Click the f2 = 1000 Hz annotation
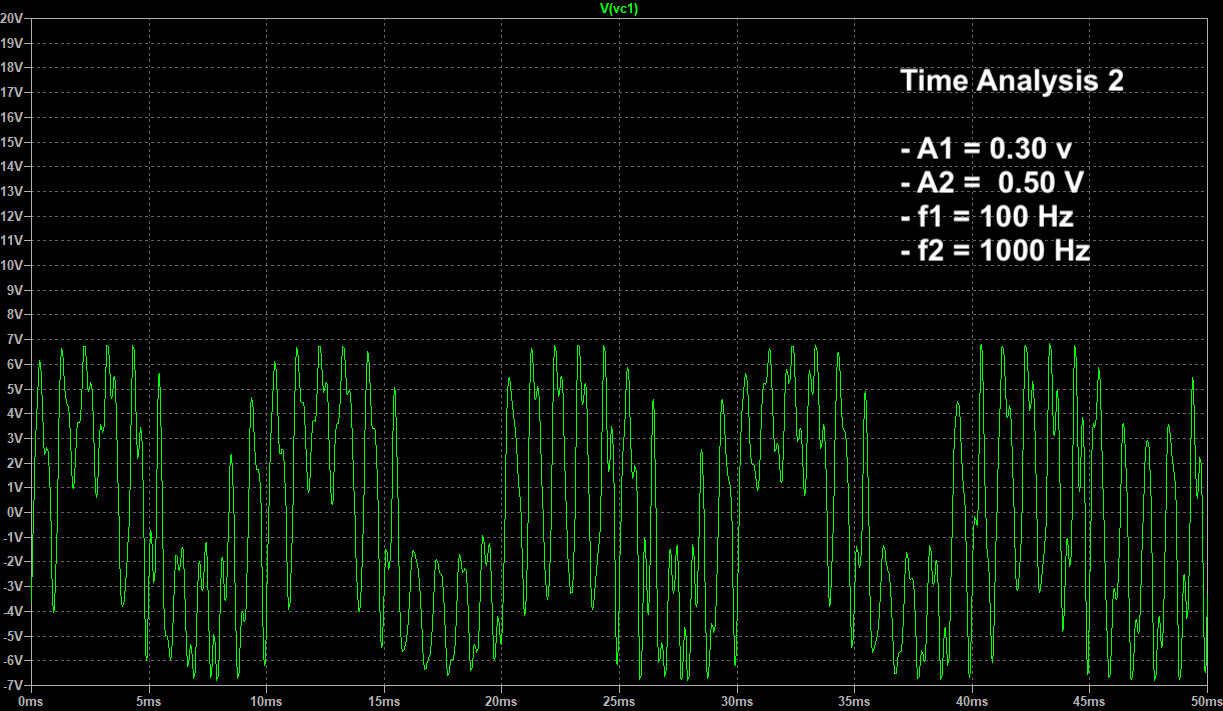Image resolution: width=1223 pixels, height=711 pixels. point(995,251)
